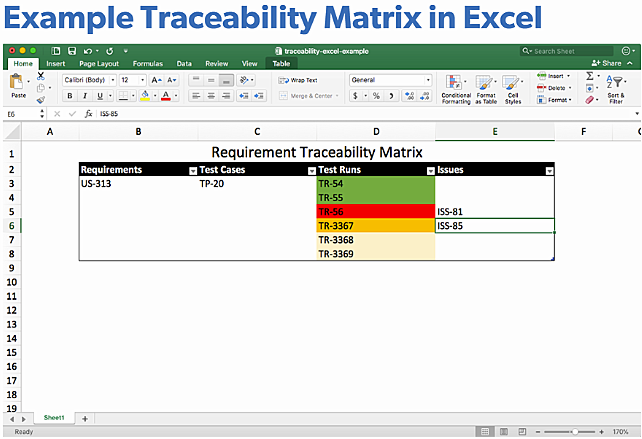The width and height of the screenshot is (642, 439).
Task: Switch to the Formulas ribbon tab
Action: [147, 63]
